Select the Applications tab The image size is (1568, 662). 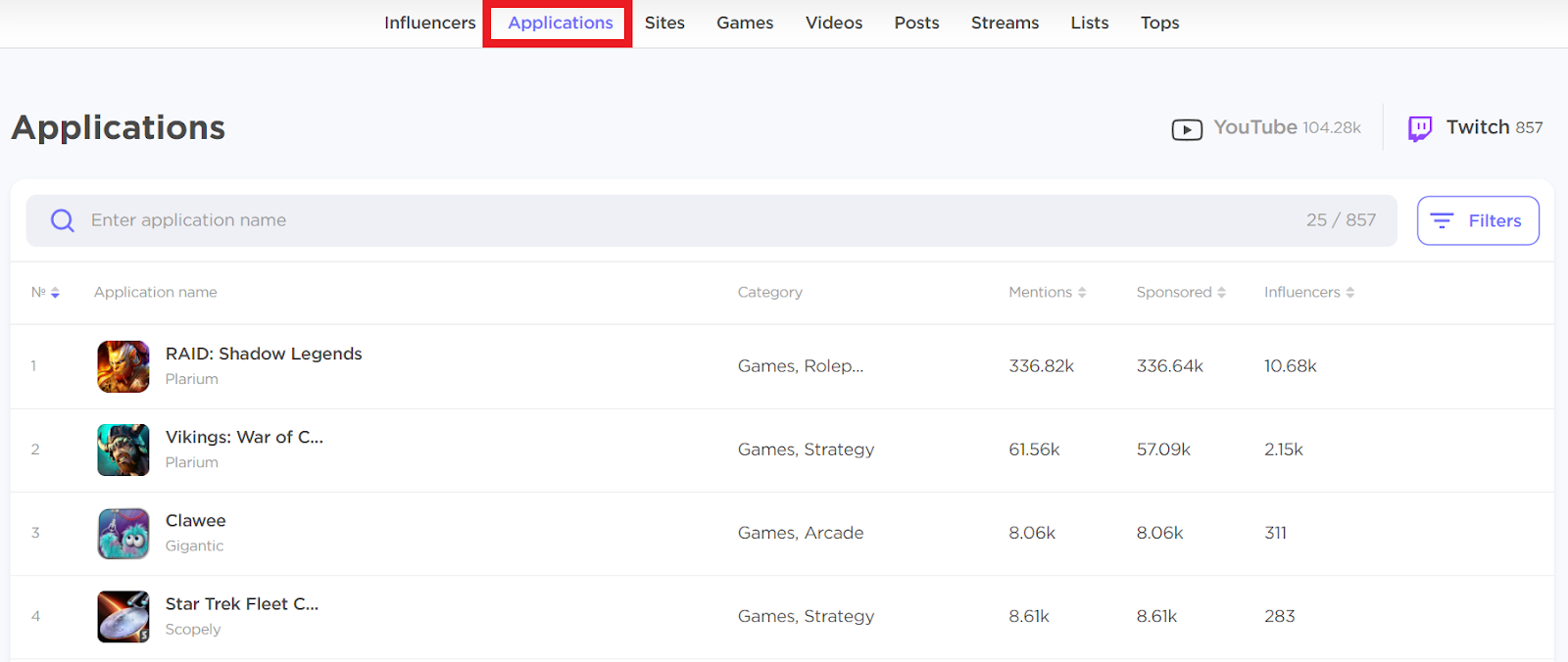click(x=560, y=23)
